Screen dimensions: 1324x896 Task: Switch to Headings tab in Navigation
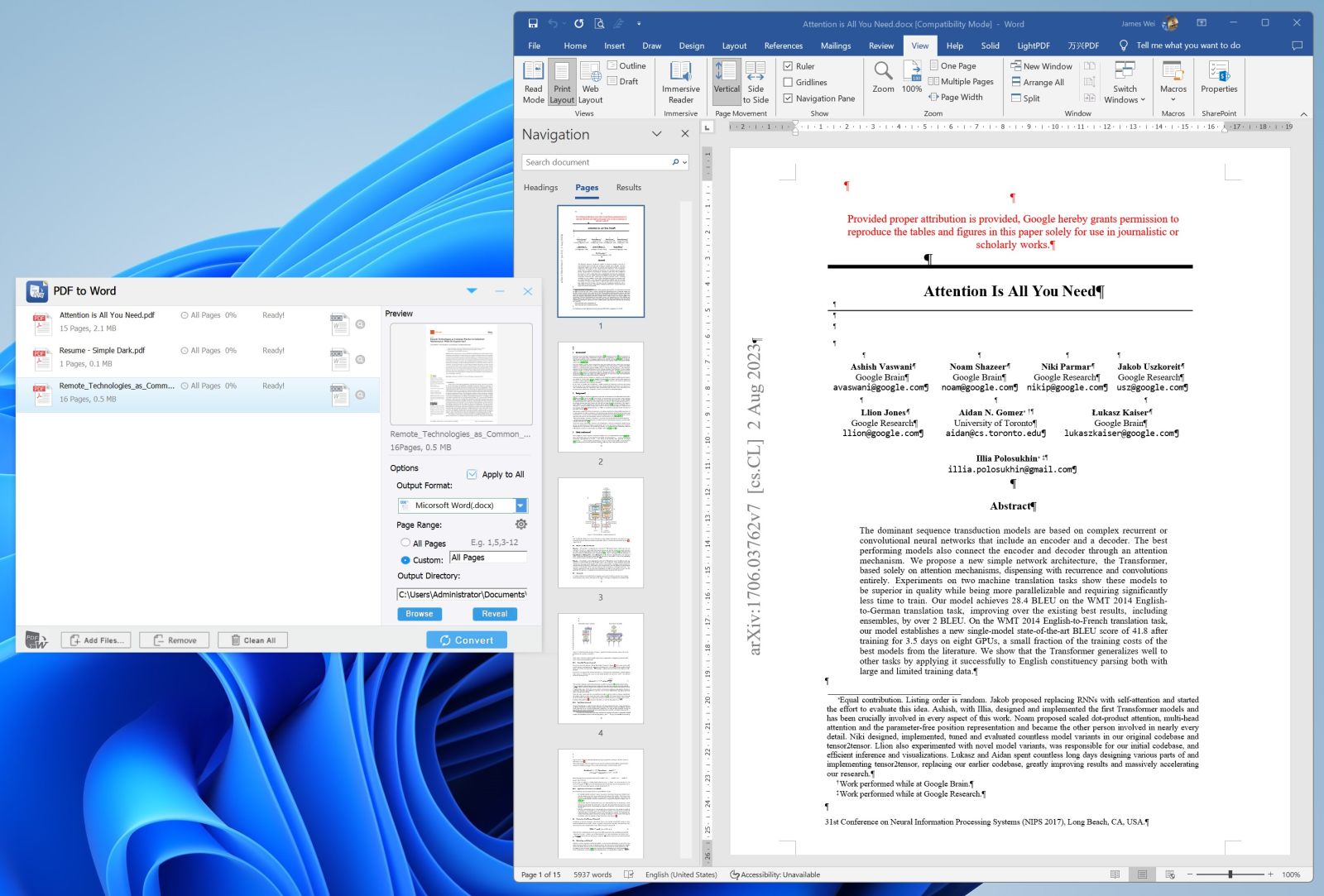[x=540, y=188]
